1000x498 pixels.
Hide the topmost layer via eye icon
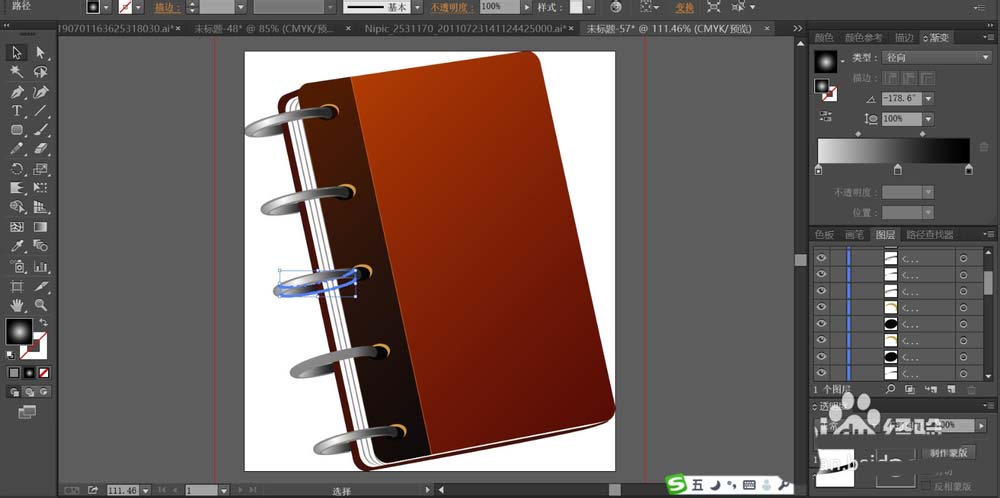(821, 258)
